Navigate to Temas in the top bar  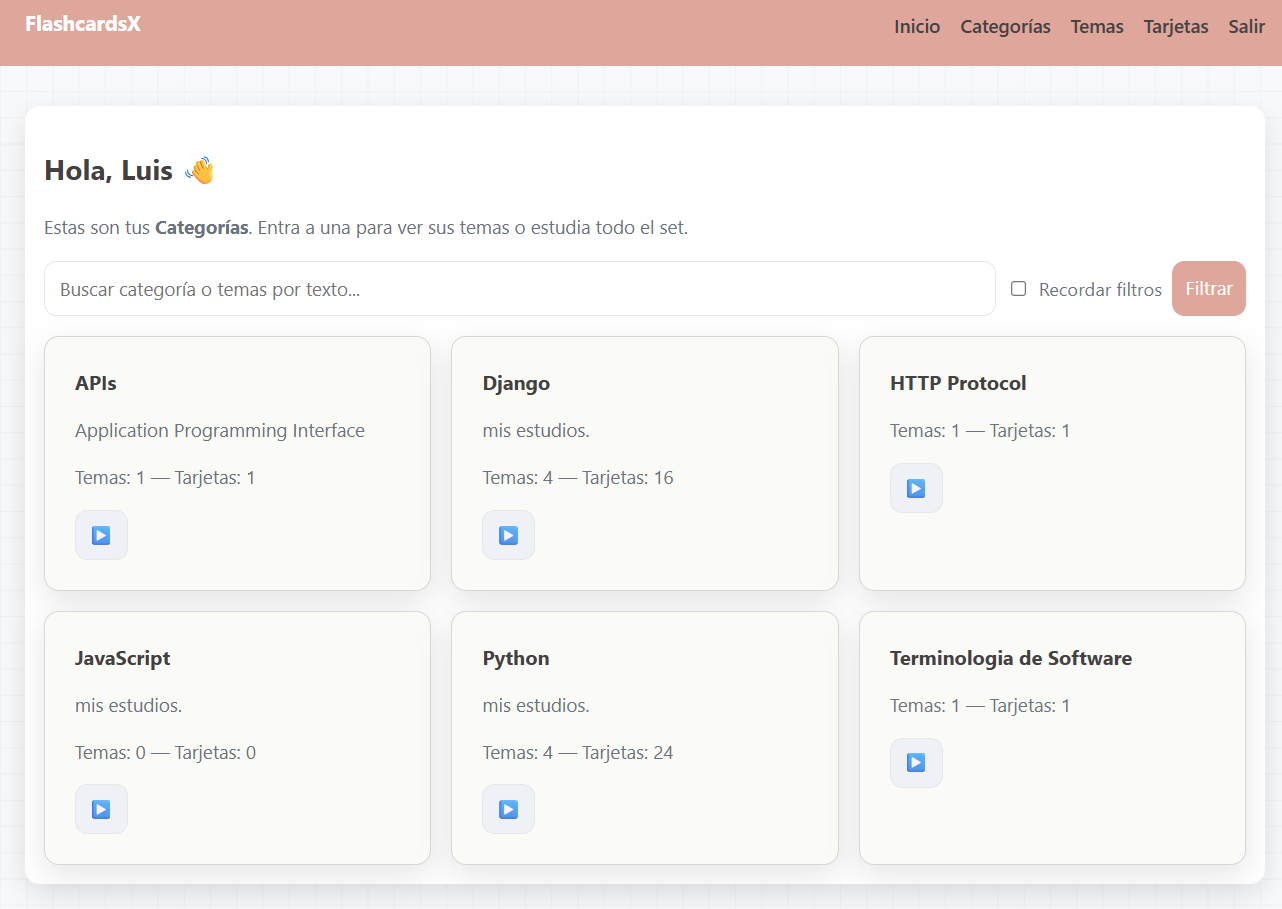pyautogui.click(x=1097, y=27)
